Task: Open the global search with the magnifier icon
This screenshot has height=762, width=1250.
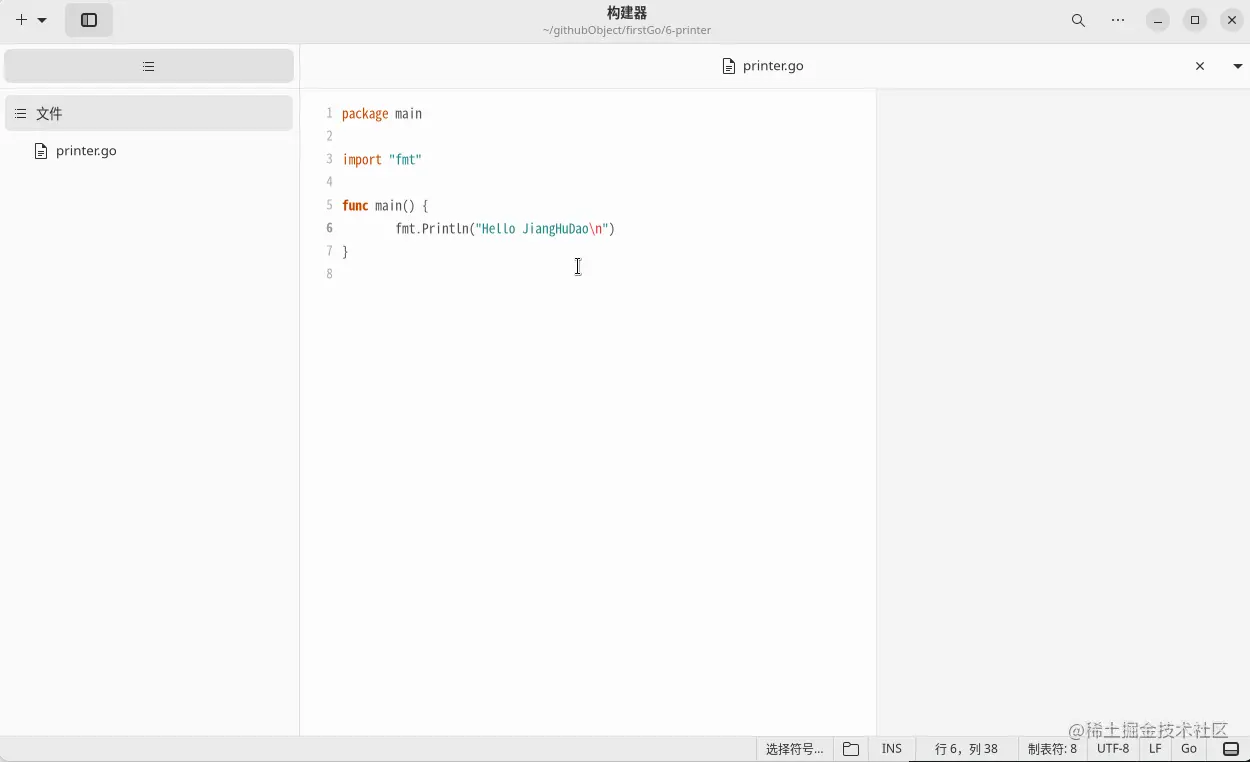Action: coord(1078,20)
